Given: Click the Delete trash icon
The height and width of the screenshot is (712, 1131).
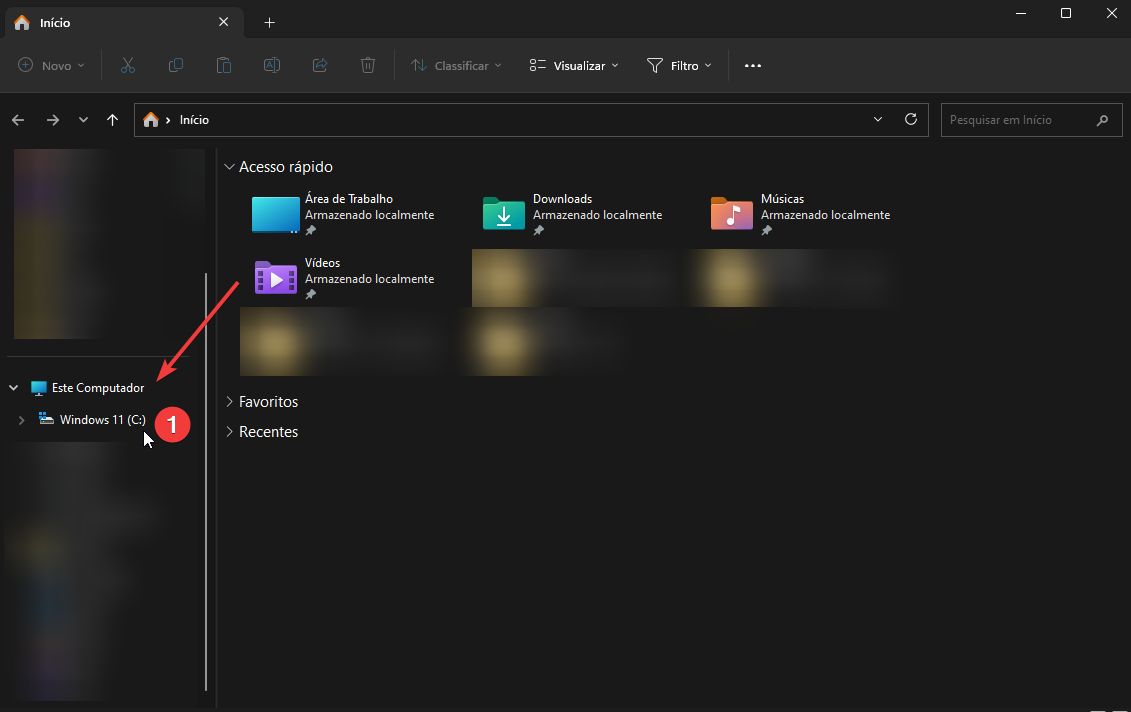Looking at the screenshot, I should click(x=367, y=65).
